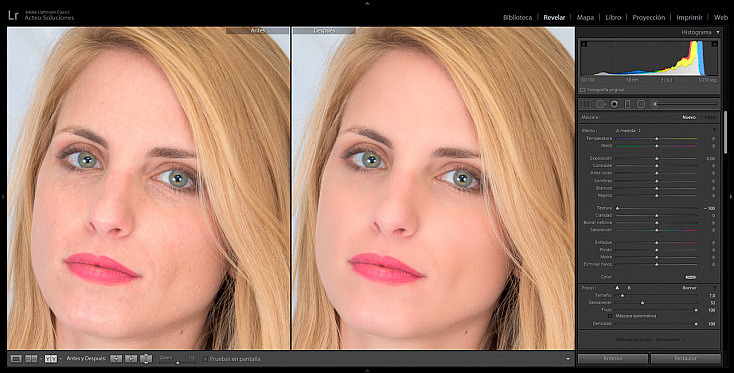Click the Restaurar button
Viewport: 734px width, 373px height.
click(685, 358)
